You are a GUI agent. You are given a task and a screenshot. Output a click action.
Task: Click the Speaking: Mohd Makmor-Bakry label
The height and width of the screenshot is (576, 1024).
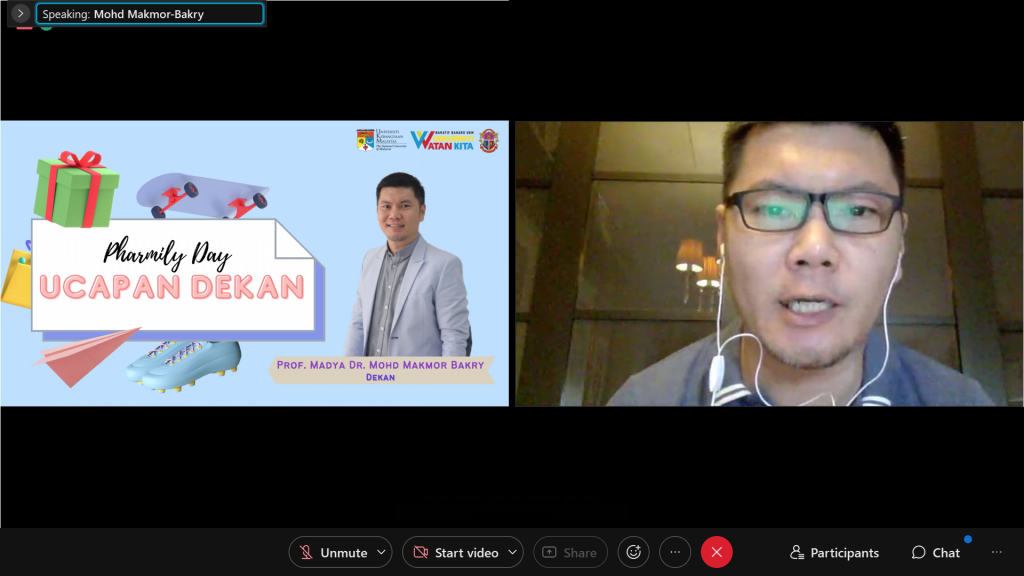pos(150,14)
